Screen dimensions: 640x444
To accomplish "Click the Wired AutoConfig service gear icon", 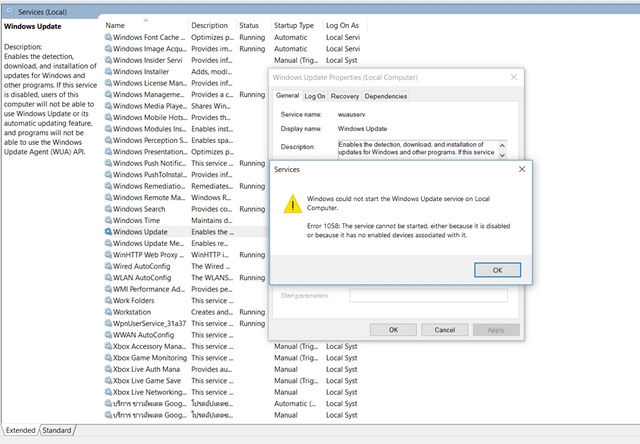I will coord(108,266).
